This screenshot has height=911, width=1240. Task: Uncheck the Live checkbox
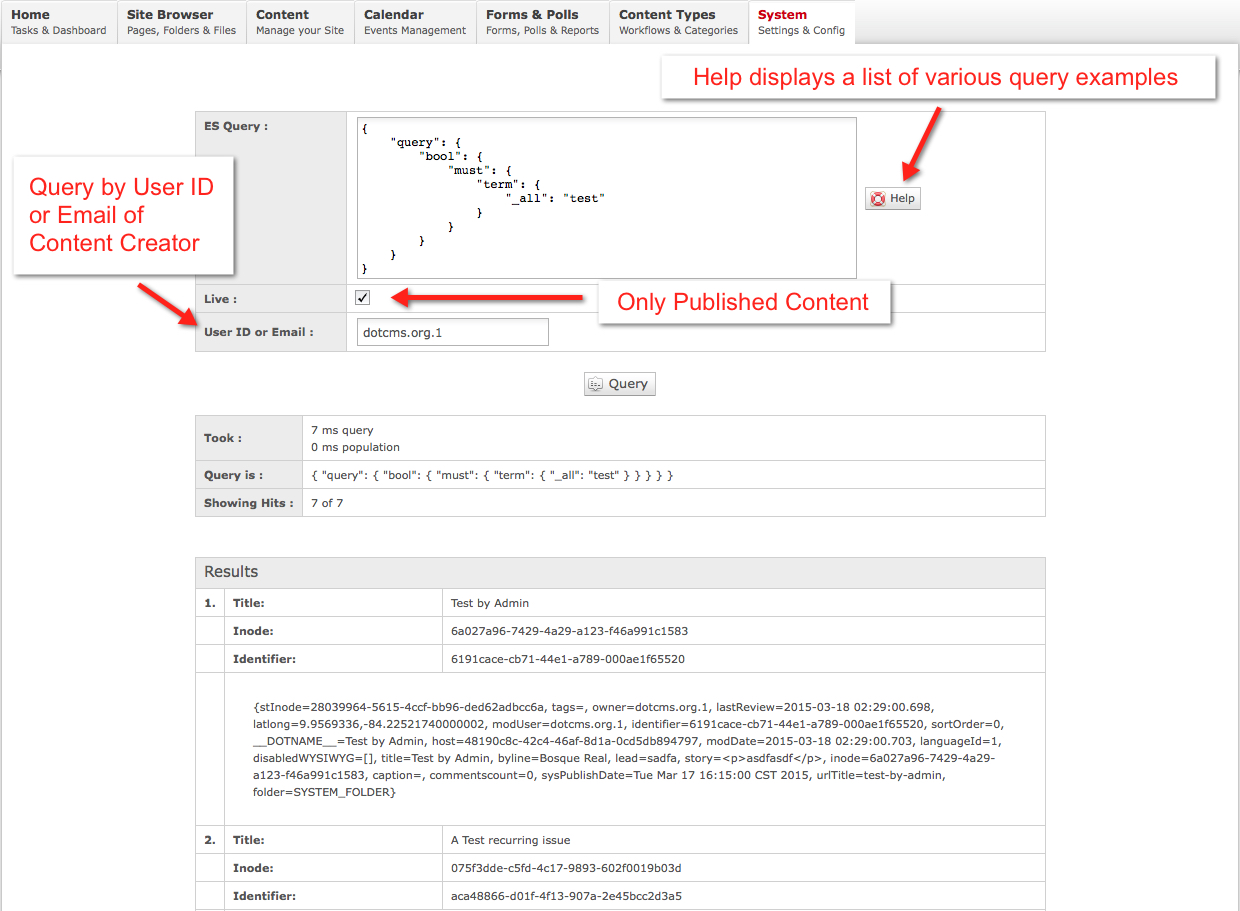(x=363, y=298)
